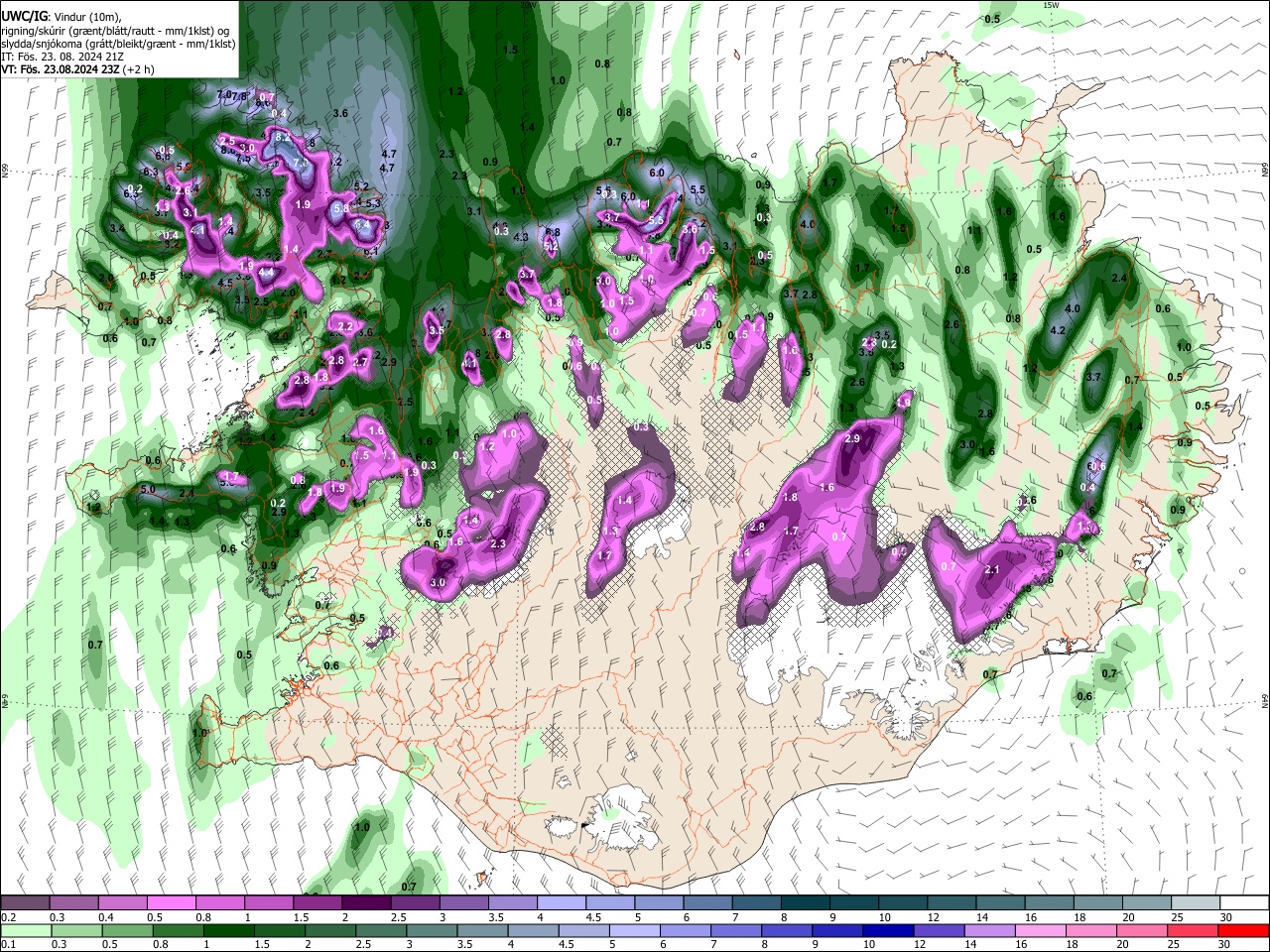This screenshot has height=952, width=1270.
Task: Pick the deep blue swatch between 10 and 12
Action: 887,930
